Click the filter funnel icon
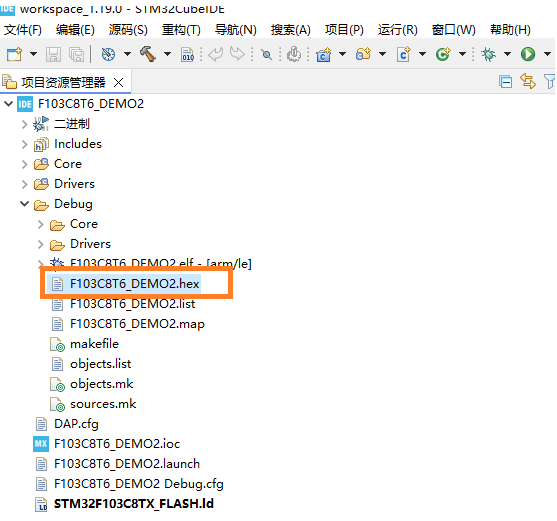The height and width of the screenshot is (521, 557). 550,81
